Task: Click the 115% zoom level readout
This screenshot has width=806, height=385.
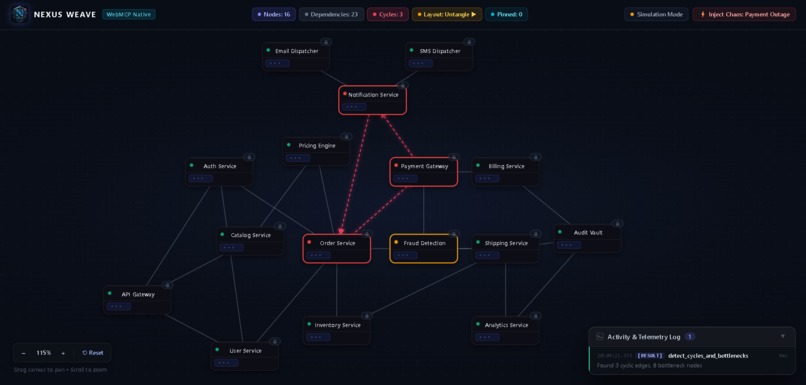Action: (43, 353)
